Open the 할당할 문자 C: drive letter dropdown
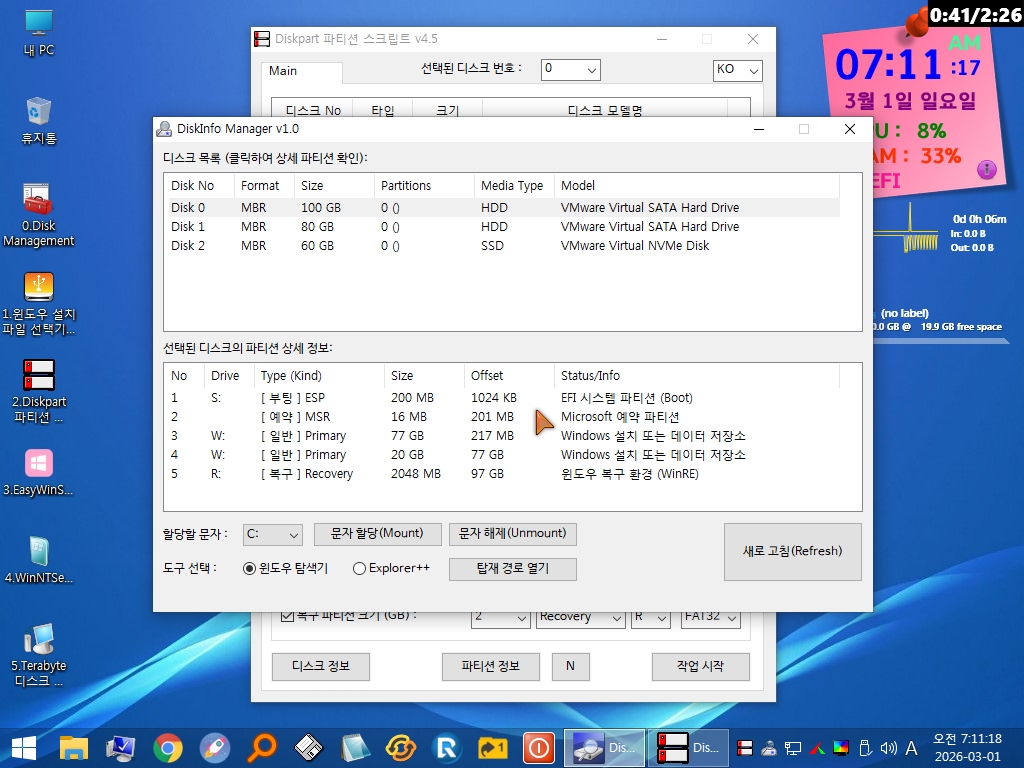 272,534
